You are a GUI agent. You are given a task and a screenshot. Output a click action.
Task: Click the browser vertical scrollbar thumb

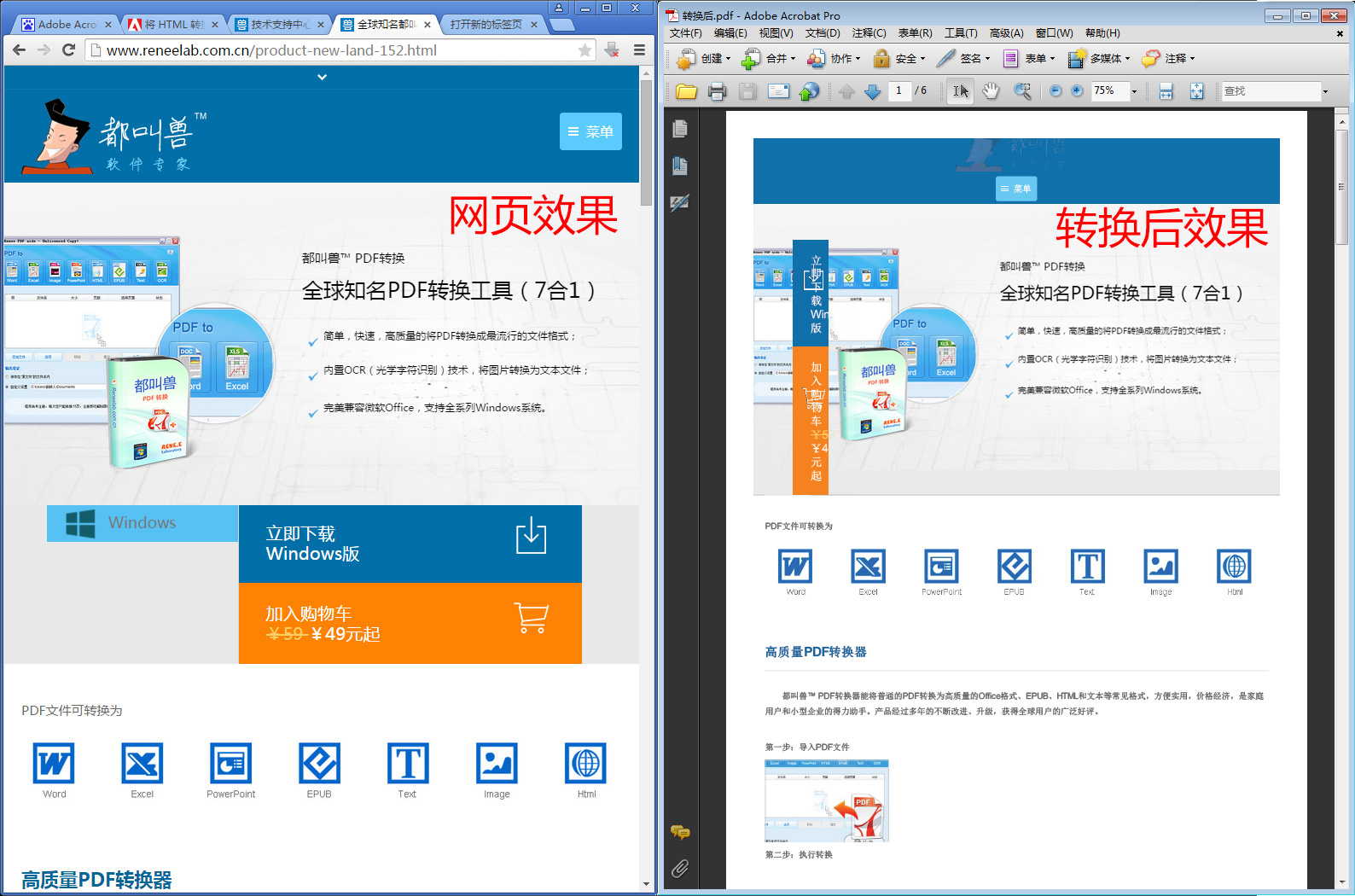pyautogui.click(x=646, y=143)
